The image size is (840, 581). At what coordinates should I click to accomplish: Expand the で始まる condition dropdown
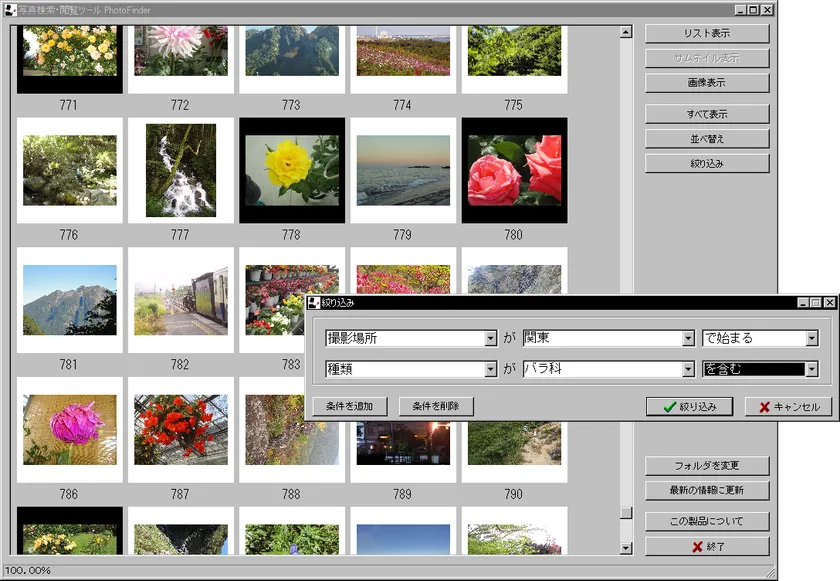811,339
